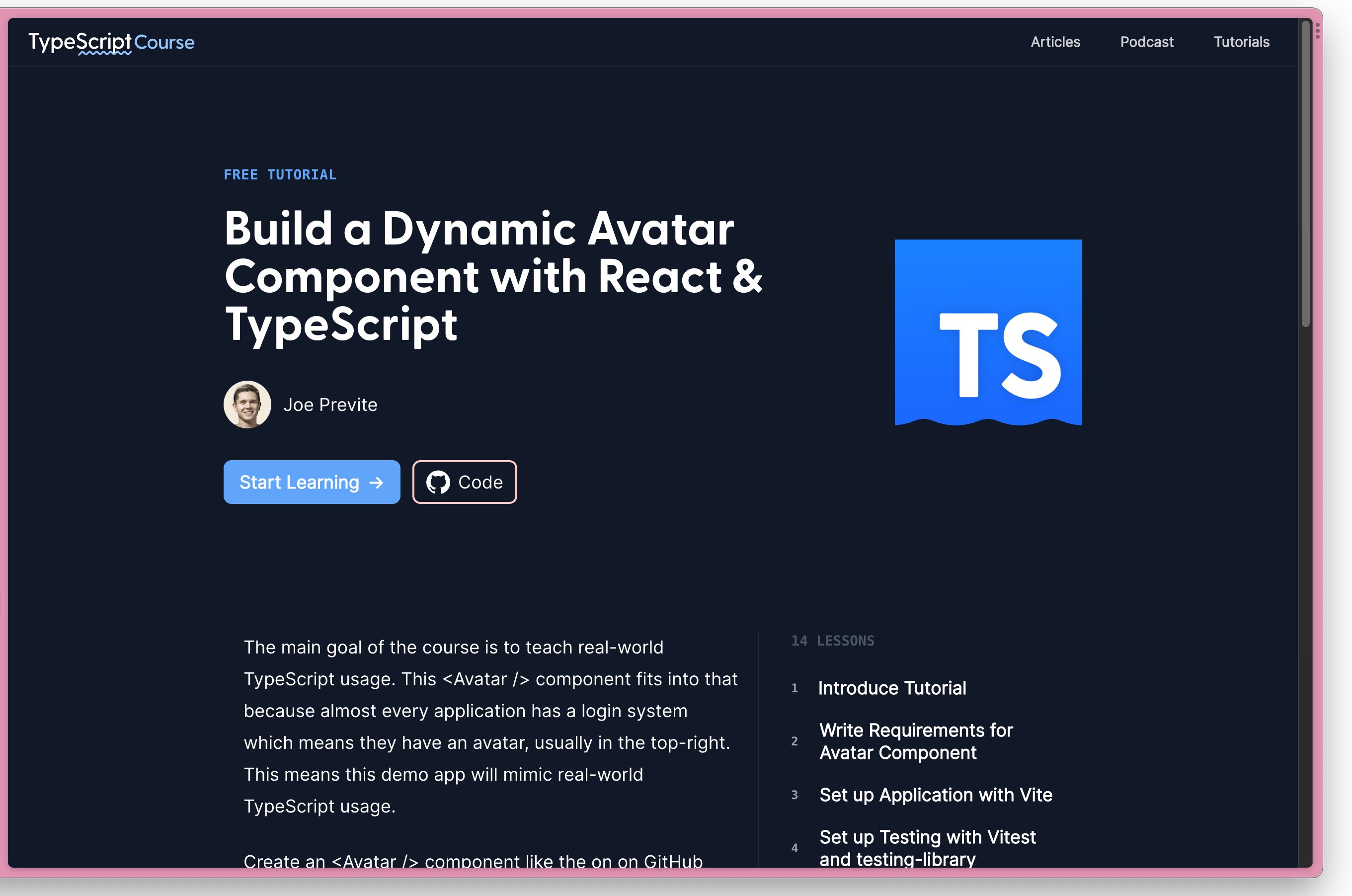Click the 14 LESSONS heading
The image size is (1352, 896).
832,641
